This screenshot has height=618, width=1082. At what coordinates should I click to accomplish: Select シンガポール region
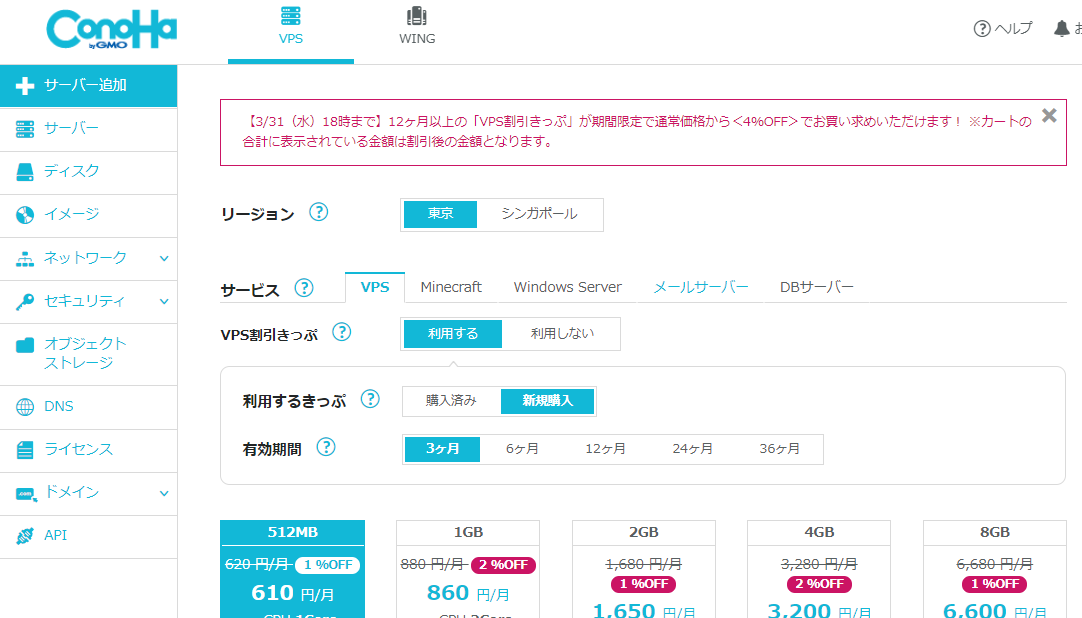coord(539,215)
